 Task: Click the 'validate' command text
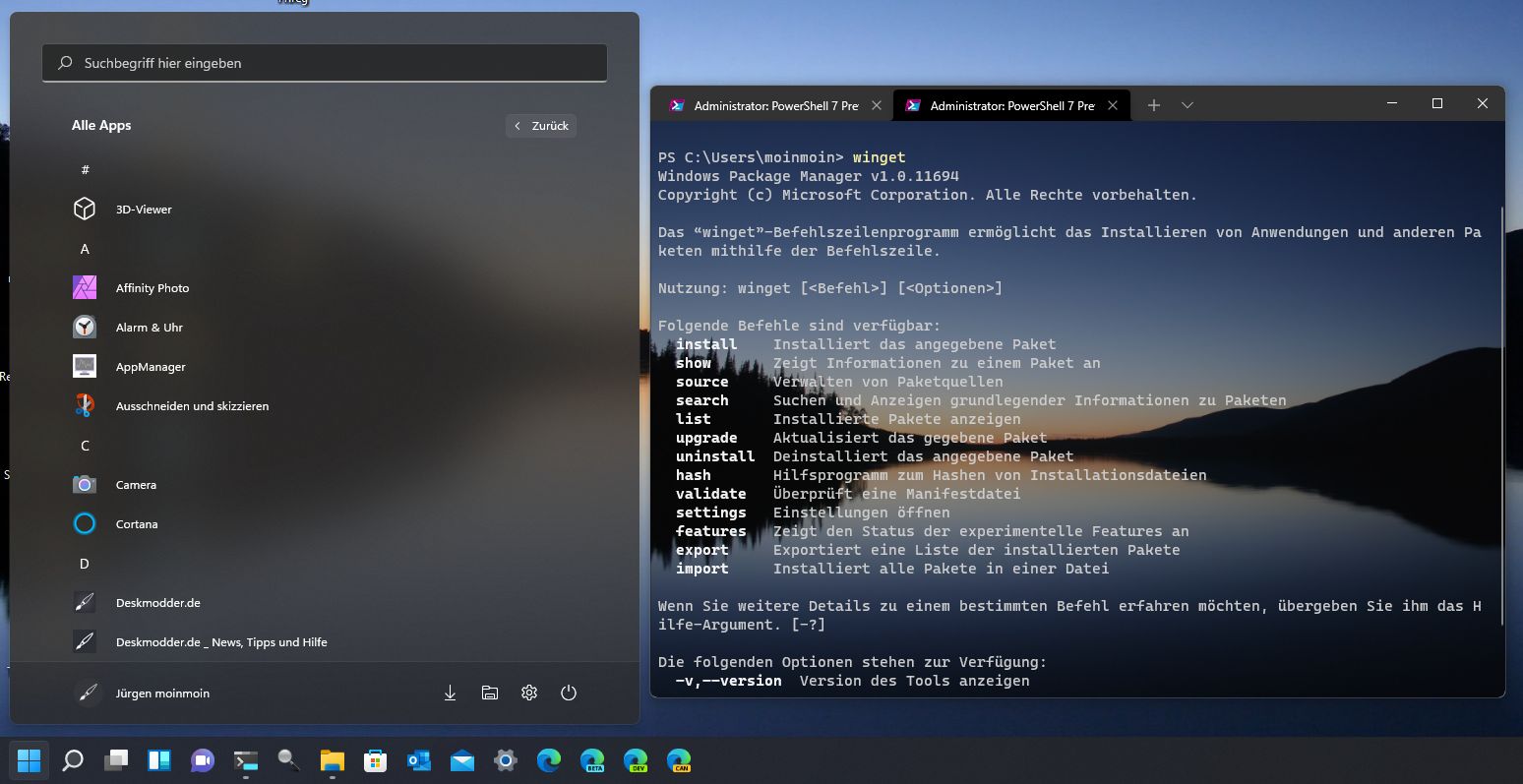coord(710,494)
